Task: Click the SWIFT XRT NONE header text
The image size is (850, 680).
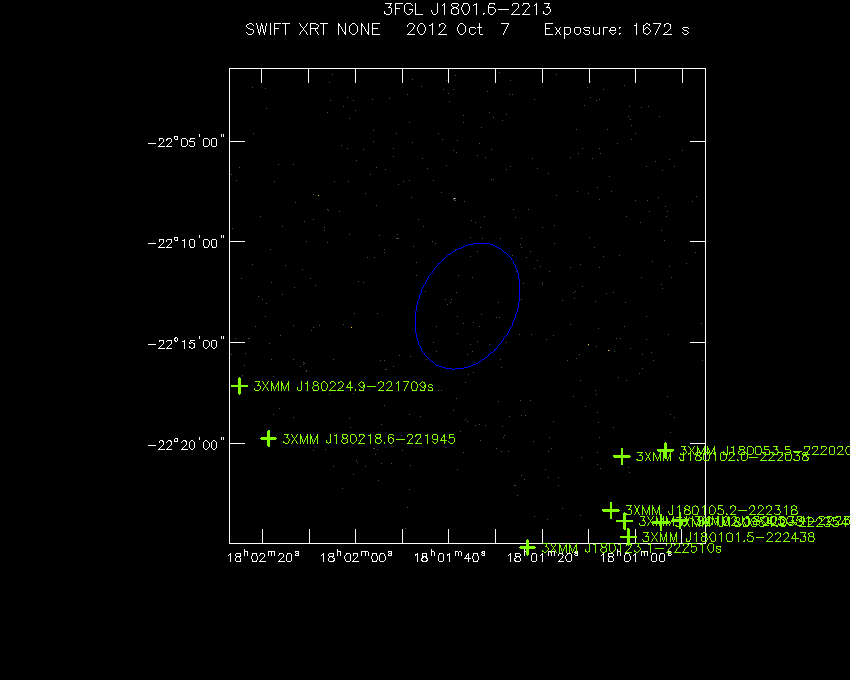Action: click(x=313, y=29)
